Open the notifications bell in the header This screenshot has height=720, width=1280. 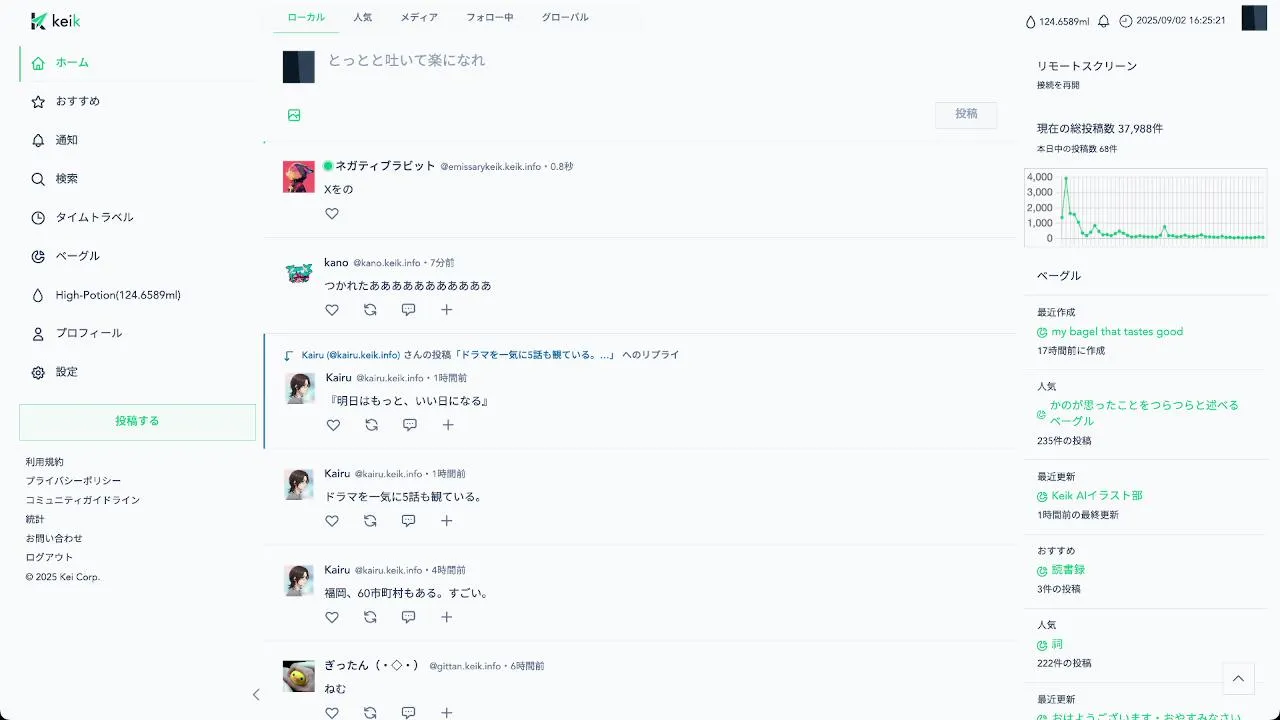pos(1104,21)
